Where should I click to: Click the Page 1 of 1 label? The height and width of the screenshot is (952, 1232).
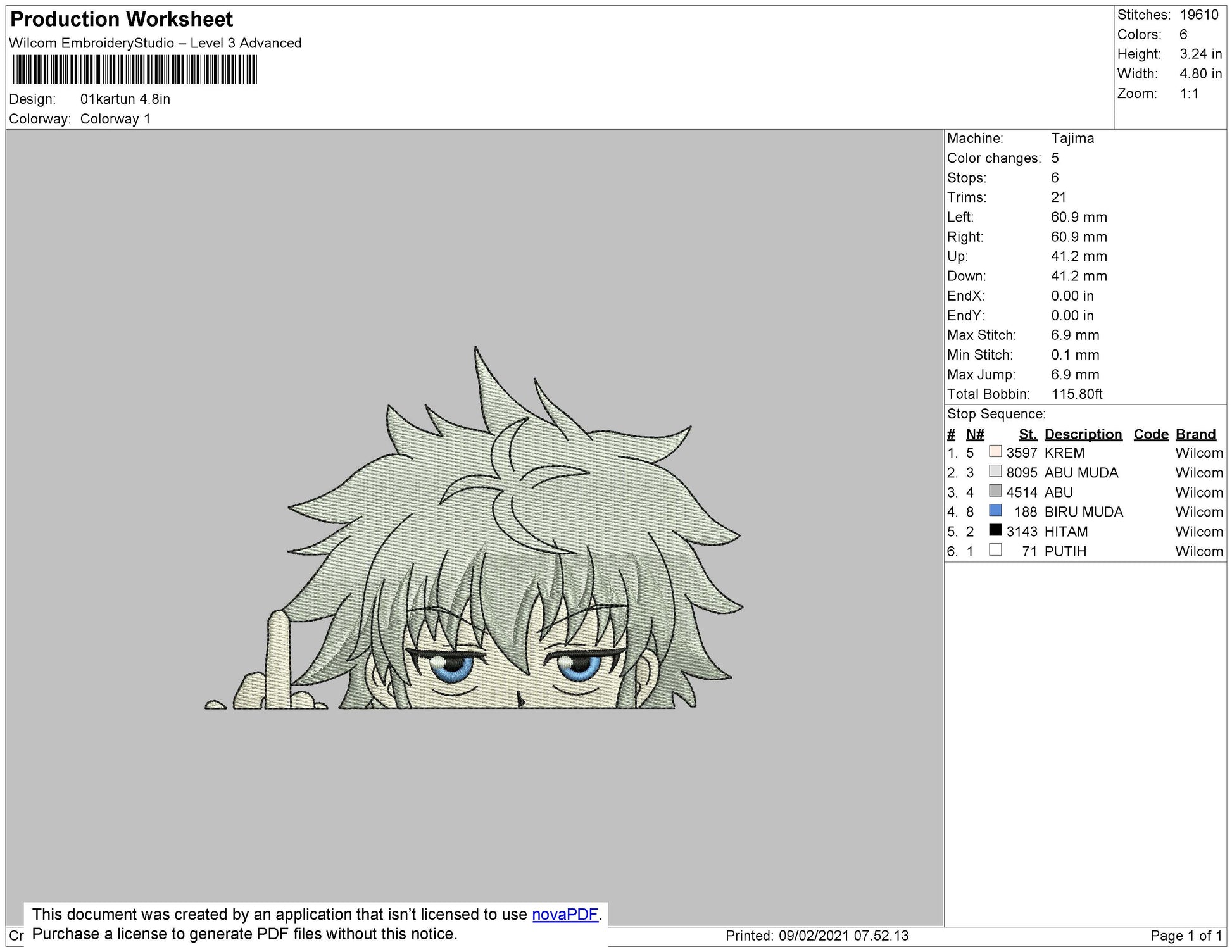1186,936
